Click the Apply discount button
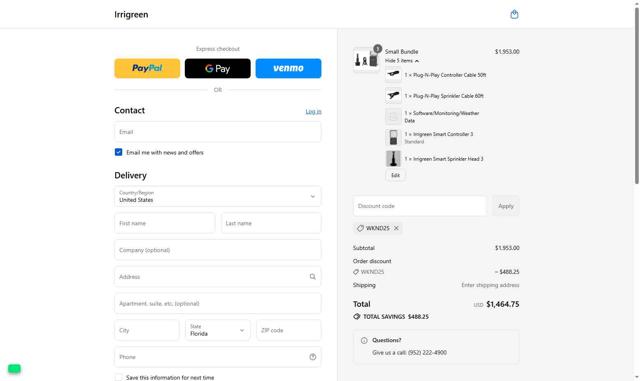The image size is (640, 381). [506, 206]
